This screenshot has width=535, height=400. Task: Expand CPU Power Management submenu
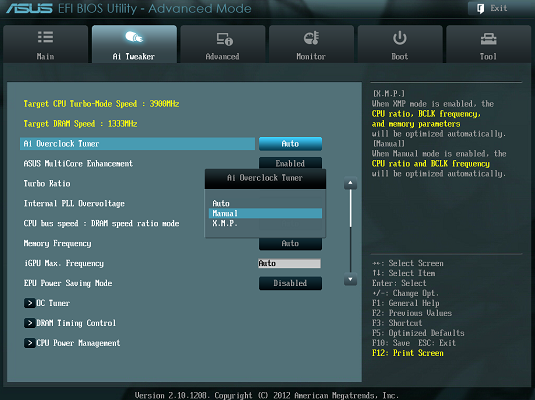[x=72, y=343]
